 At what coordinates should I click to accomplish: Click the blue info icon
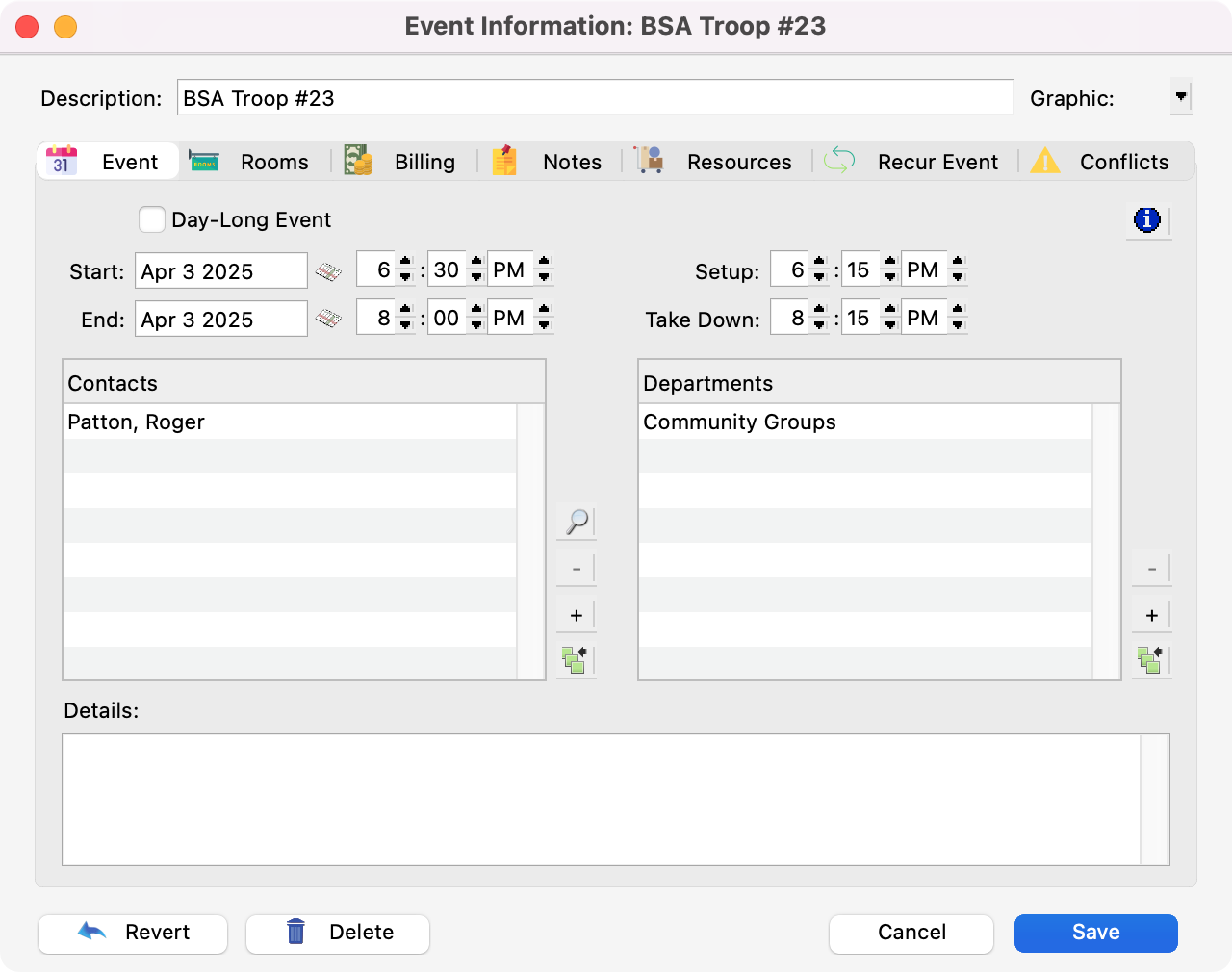click(1147, 220)
